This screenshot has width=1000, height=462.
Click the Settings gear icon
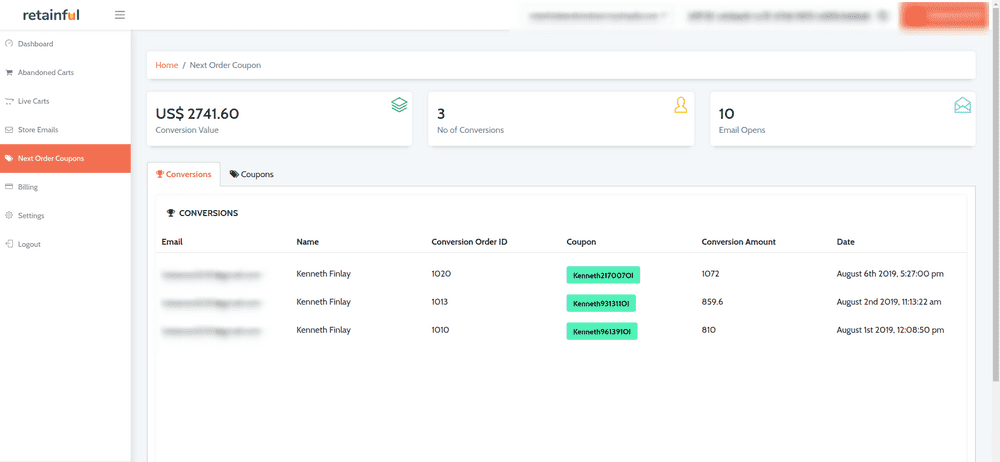point(9,216)
